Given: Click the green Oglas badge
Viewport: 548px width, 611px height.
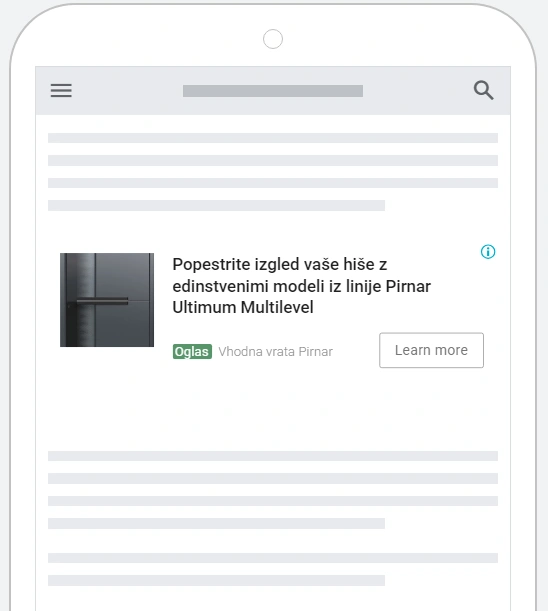Looking at the screenshot, I should (x=192, y=351).
